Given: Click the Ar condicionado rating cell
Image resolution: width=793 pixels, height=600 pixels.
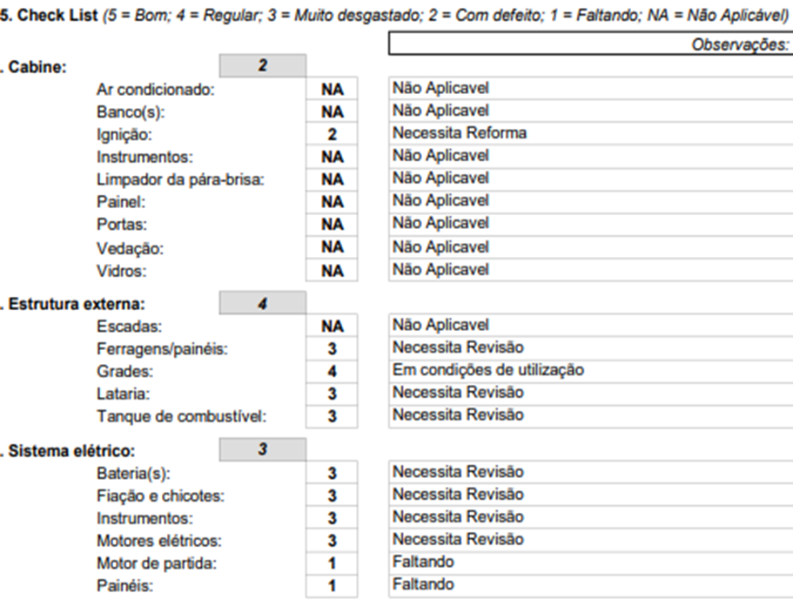Looking at the screenshot, I should pos(332,89).
